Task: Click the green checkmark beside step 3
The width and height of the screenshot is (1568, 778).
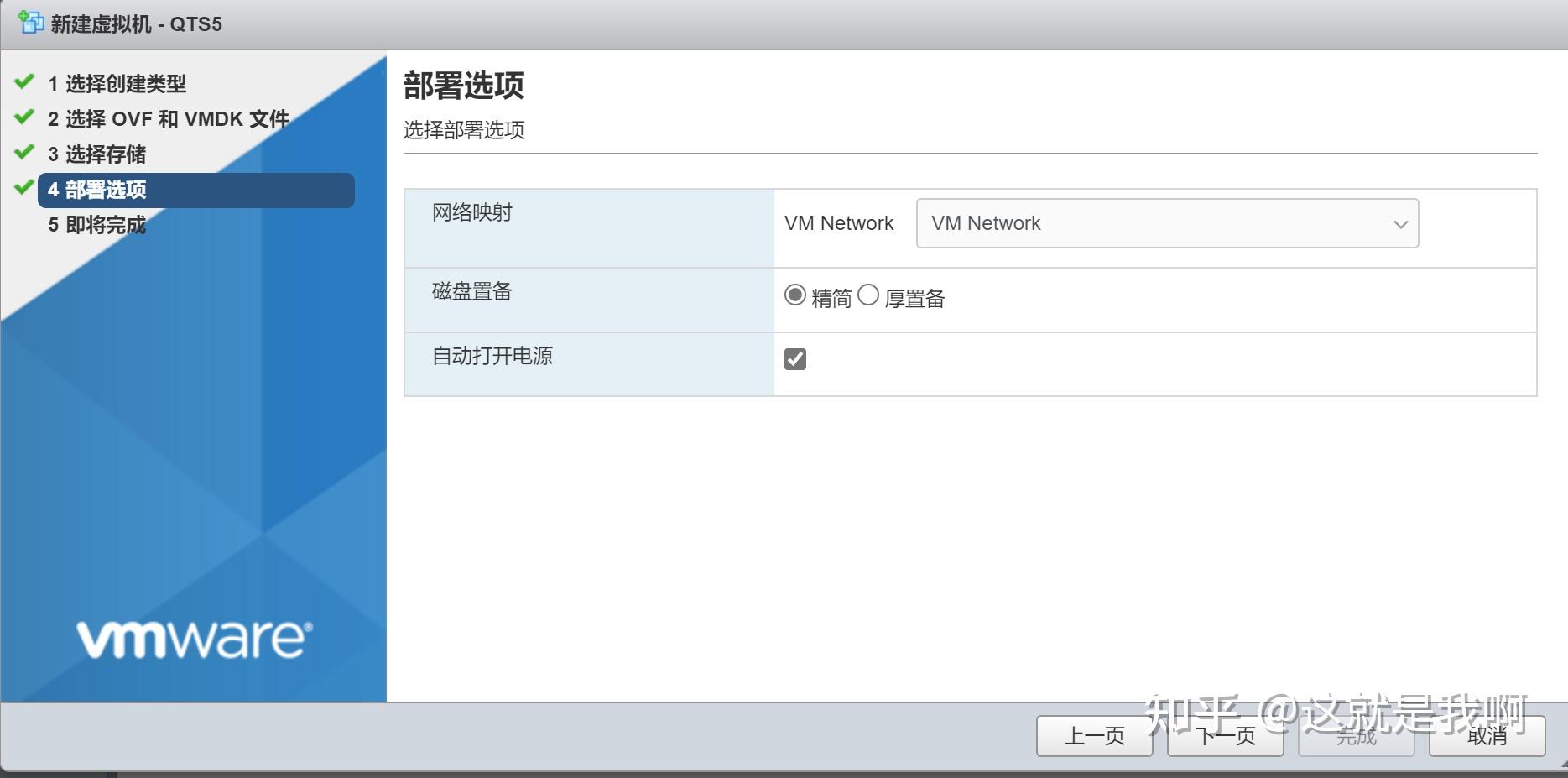Action: [x=24, y=152]
